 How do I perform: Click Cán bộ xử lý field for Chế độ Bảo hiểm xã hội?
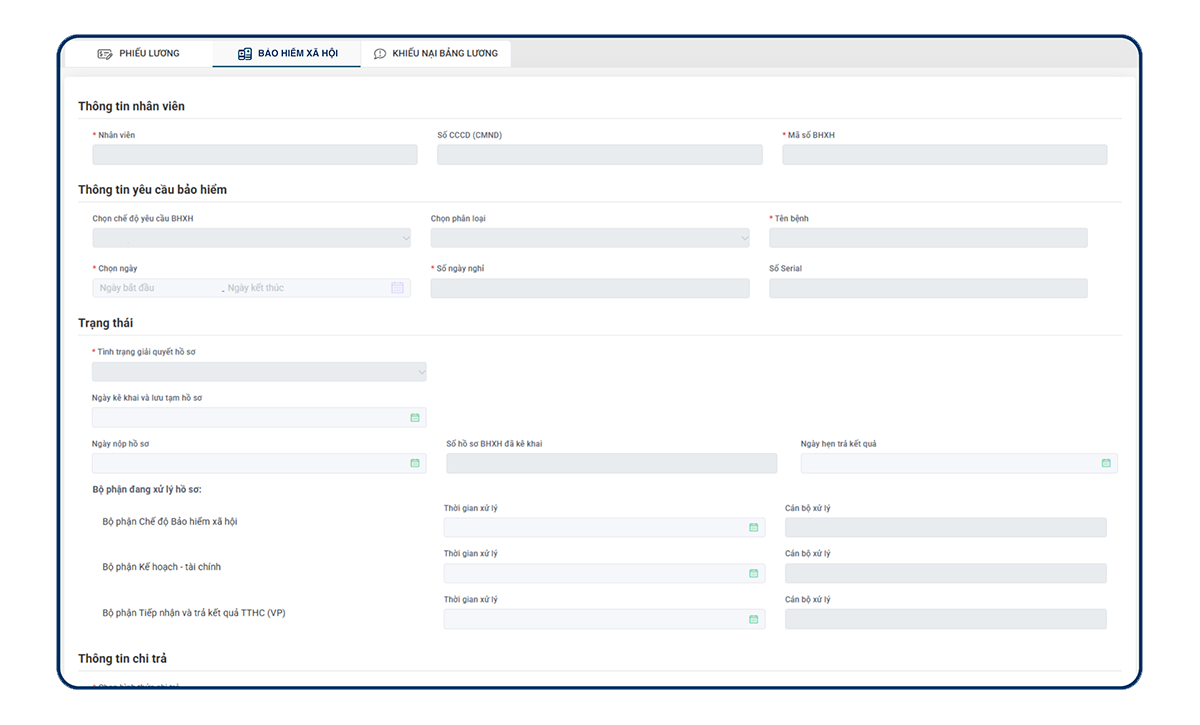point(946,528)
